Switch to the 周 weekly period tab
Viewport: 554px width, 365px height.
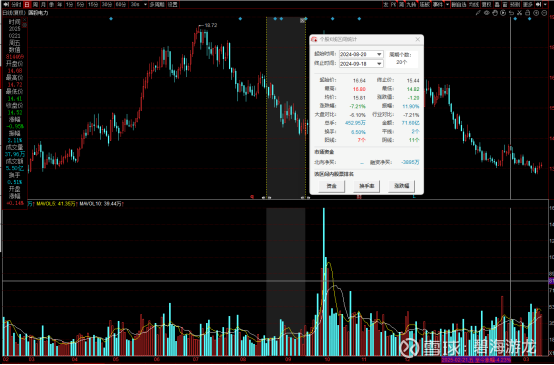(x=35, y=4)
